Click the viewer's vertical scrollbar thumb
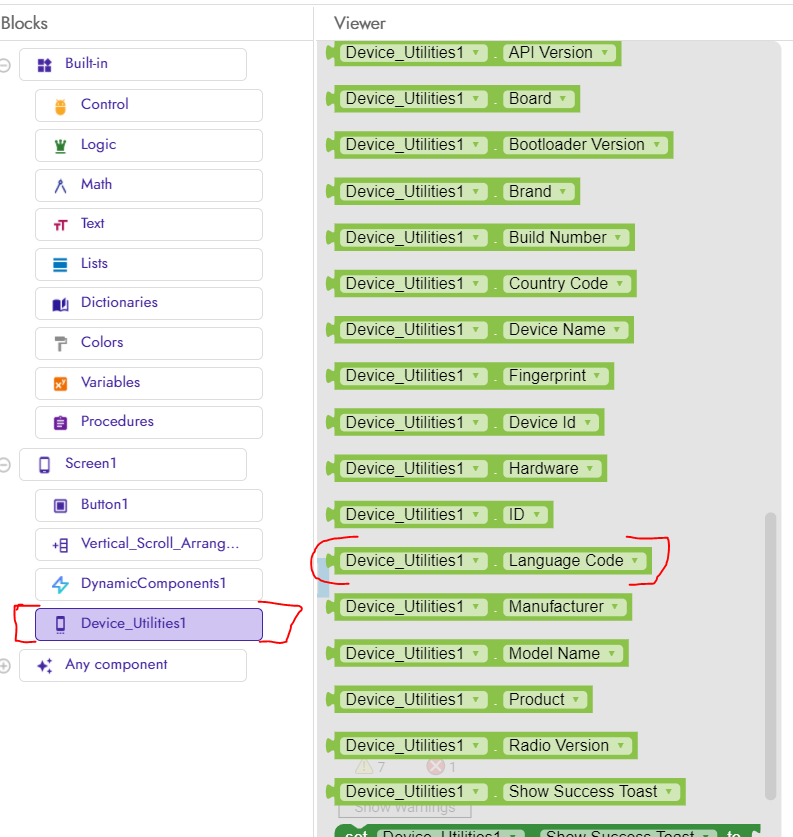Viewport: 793px width, 837px height. tap(769, 655)
